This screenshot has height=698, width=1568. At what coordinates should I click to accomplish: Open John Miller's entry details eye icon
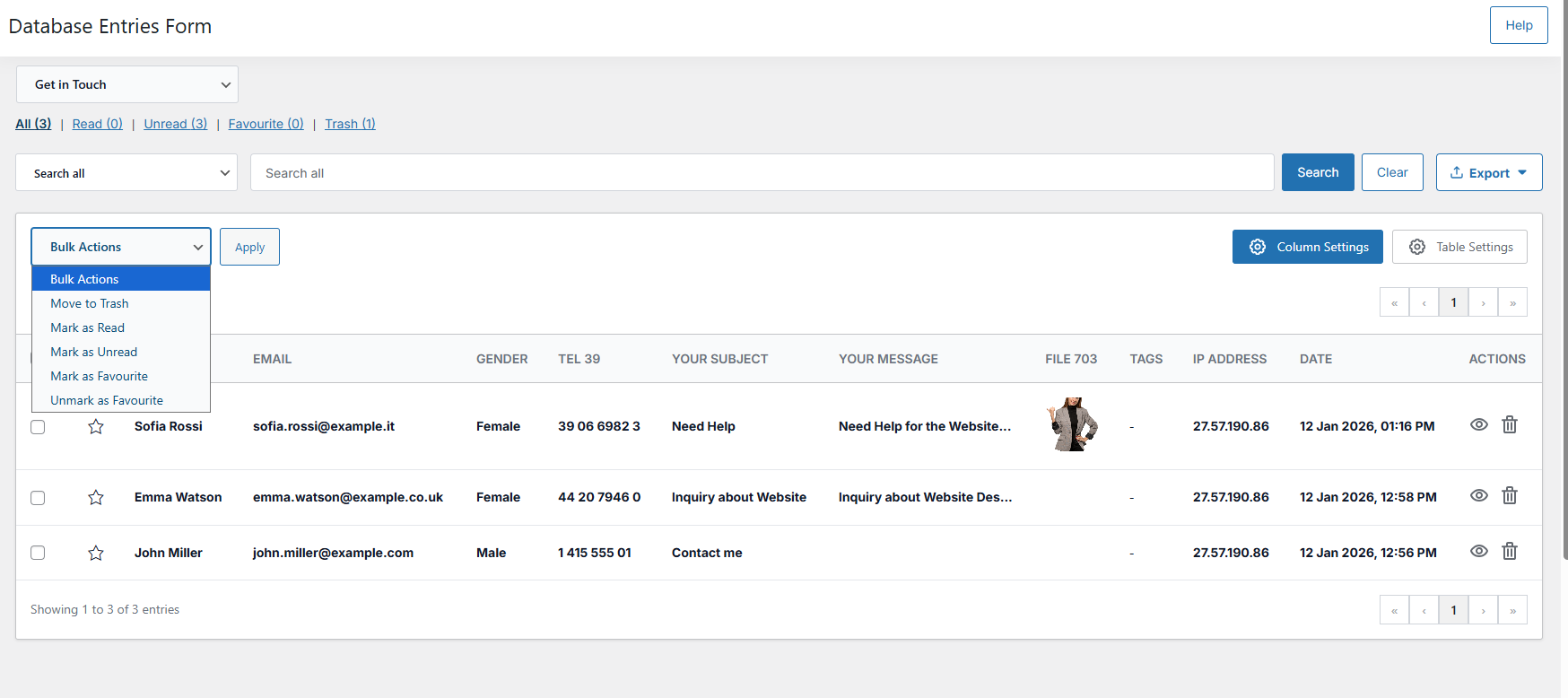coord(1478,551)
